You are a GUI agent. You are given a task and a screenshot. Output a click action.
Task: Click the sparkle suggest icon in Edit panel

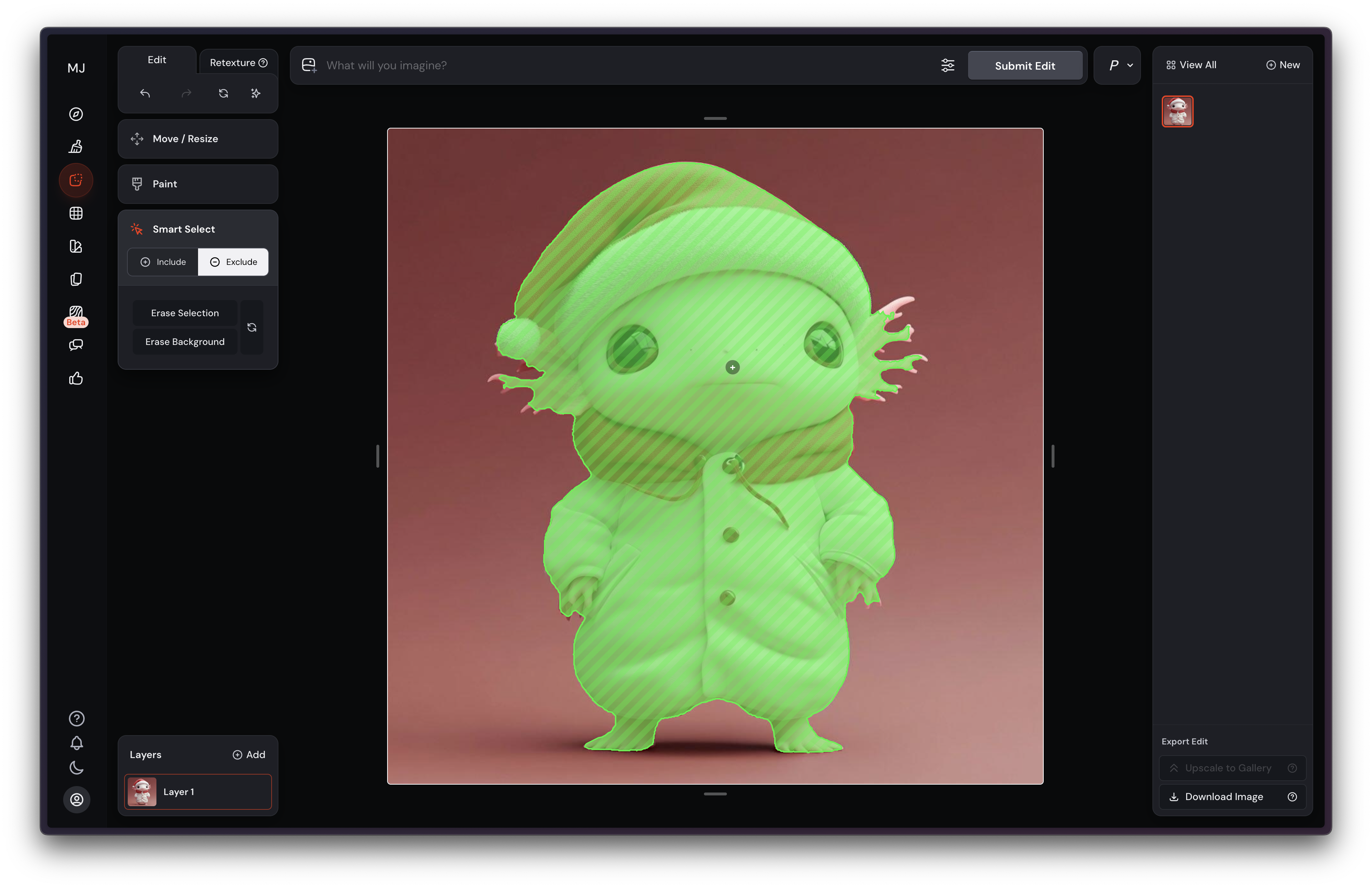256,93
